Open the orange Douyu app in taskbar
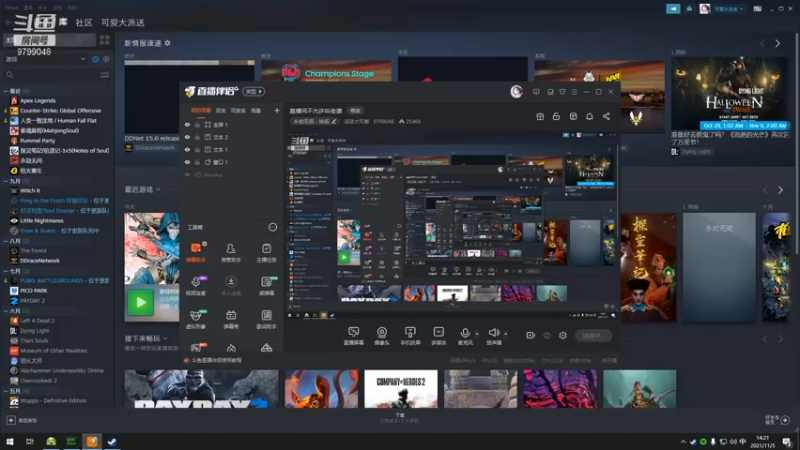The height and width of the screenshot is (450, 800). pyautogui.click(x=92, y=441)
